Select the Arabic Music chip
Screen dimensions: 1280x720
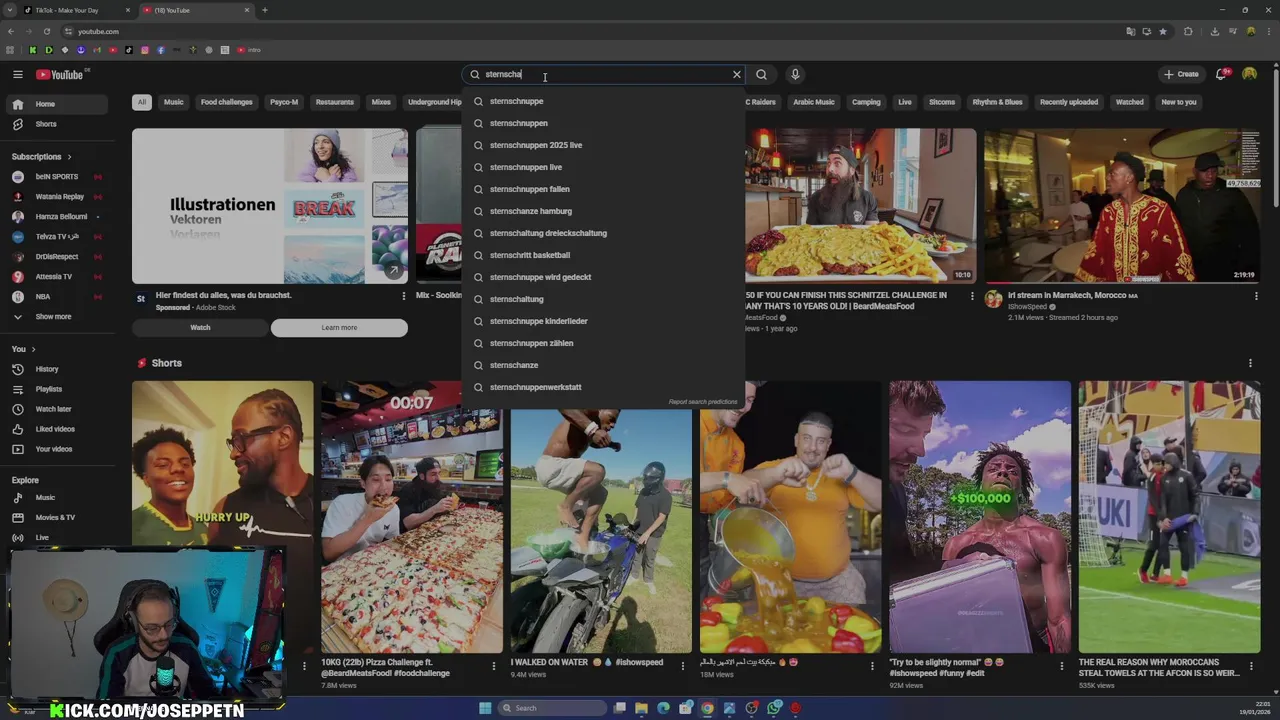coord(814,102)
